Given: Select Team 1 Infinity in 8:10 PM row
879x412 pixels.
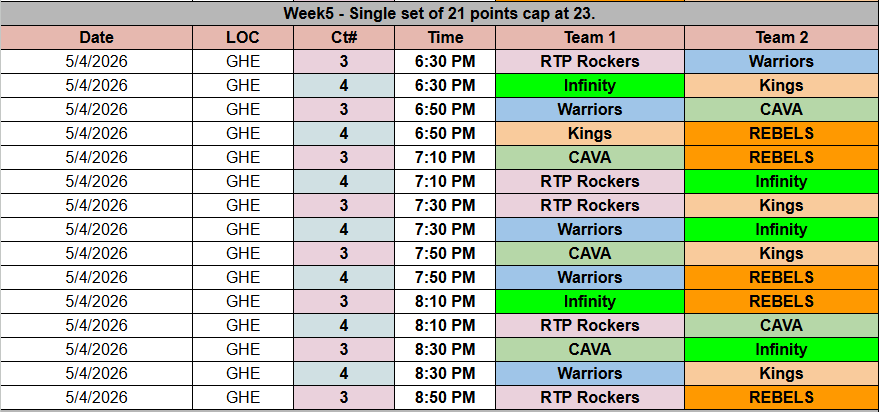Looking at the screenshot, I should (589, 302).
